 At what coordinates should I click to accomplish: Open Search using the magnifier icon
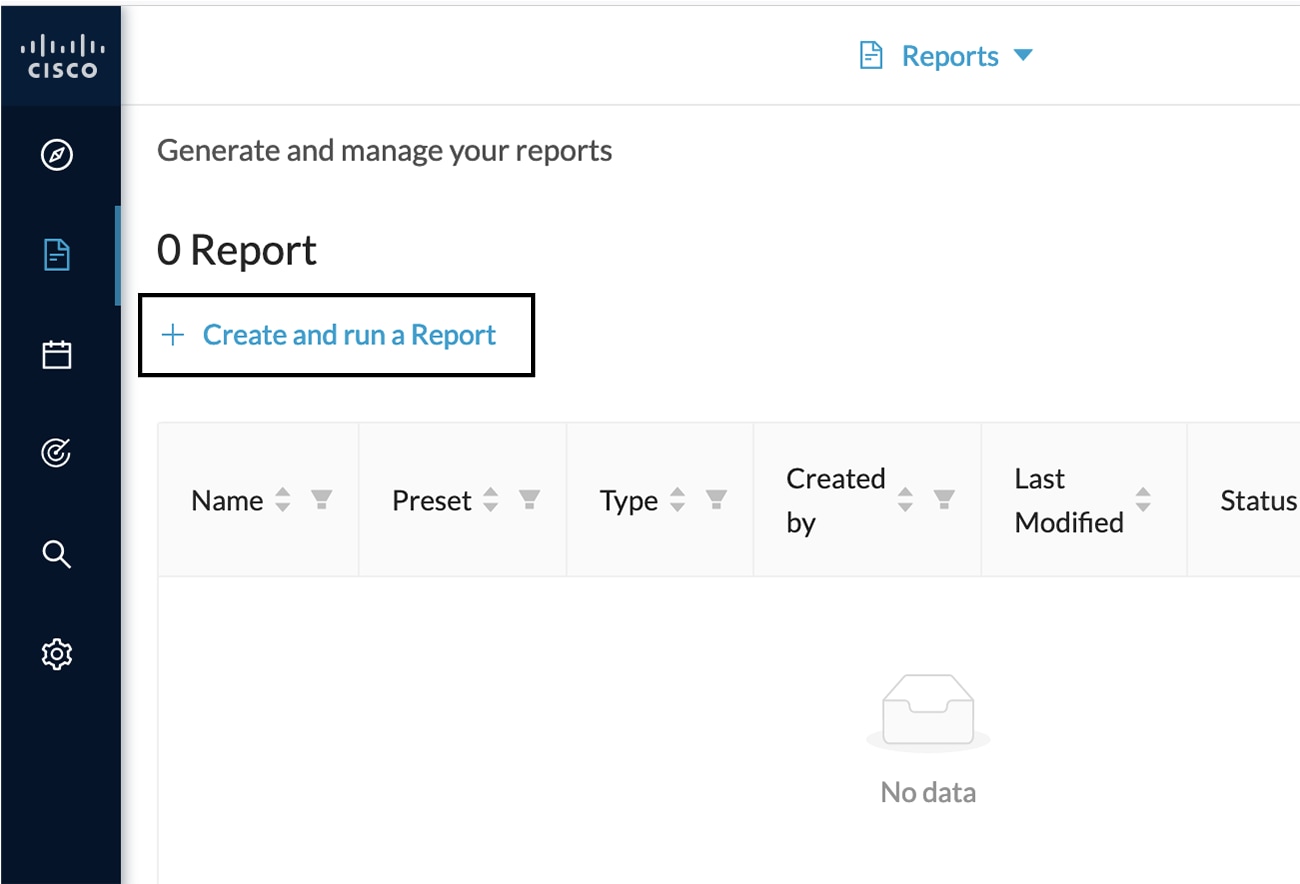click(58, 554)
